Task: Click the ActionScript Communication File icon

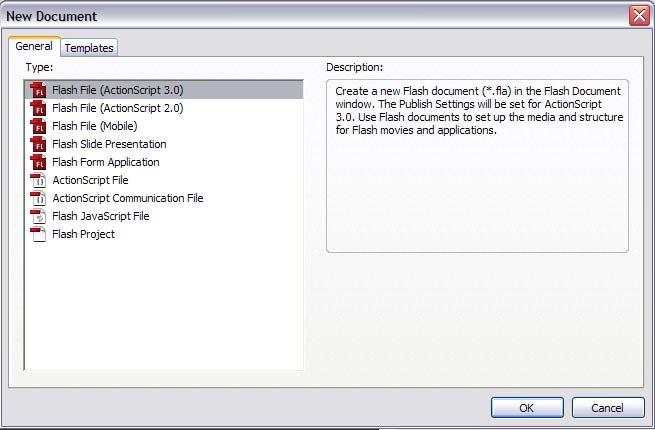Action: pos(38,198)
